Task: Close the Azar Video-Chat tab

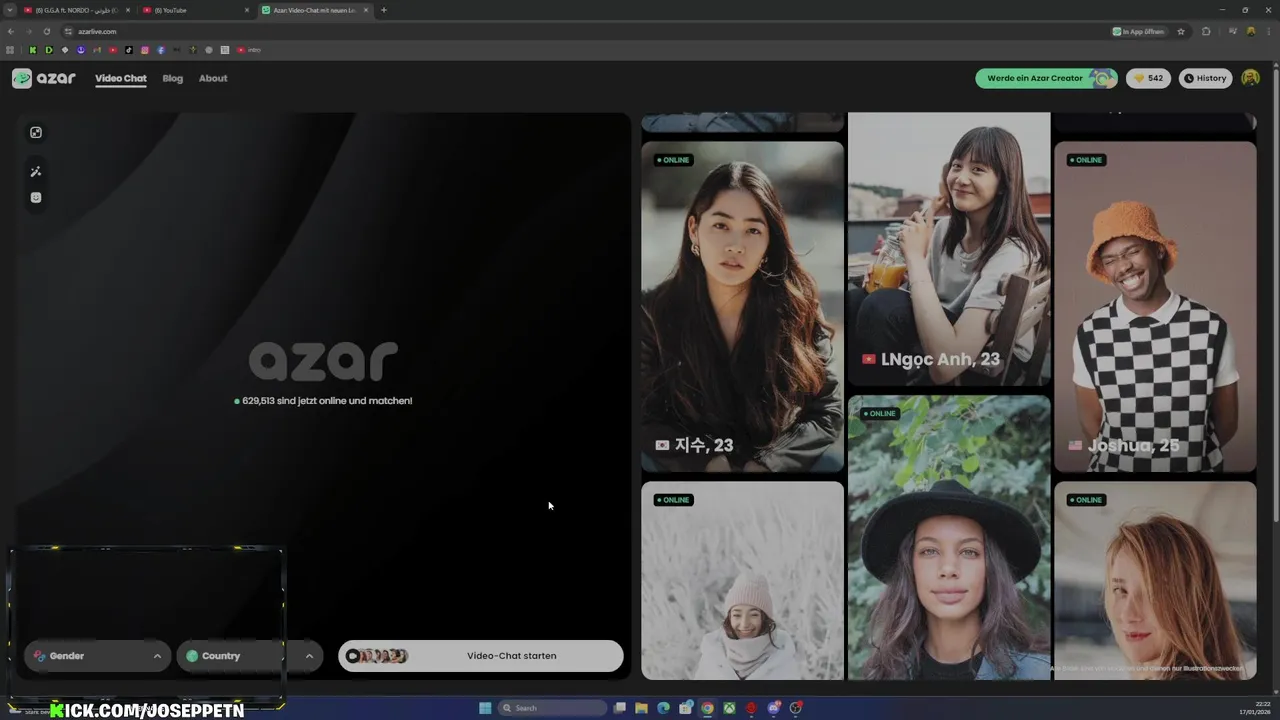Action: click(366, 10)
